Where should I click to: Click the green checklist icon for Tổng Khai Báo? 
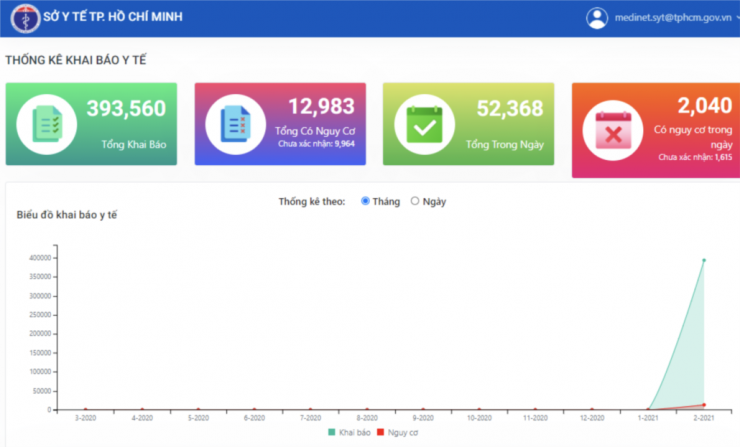pos(46,125)
